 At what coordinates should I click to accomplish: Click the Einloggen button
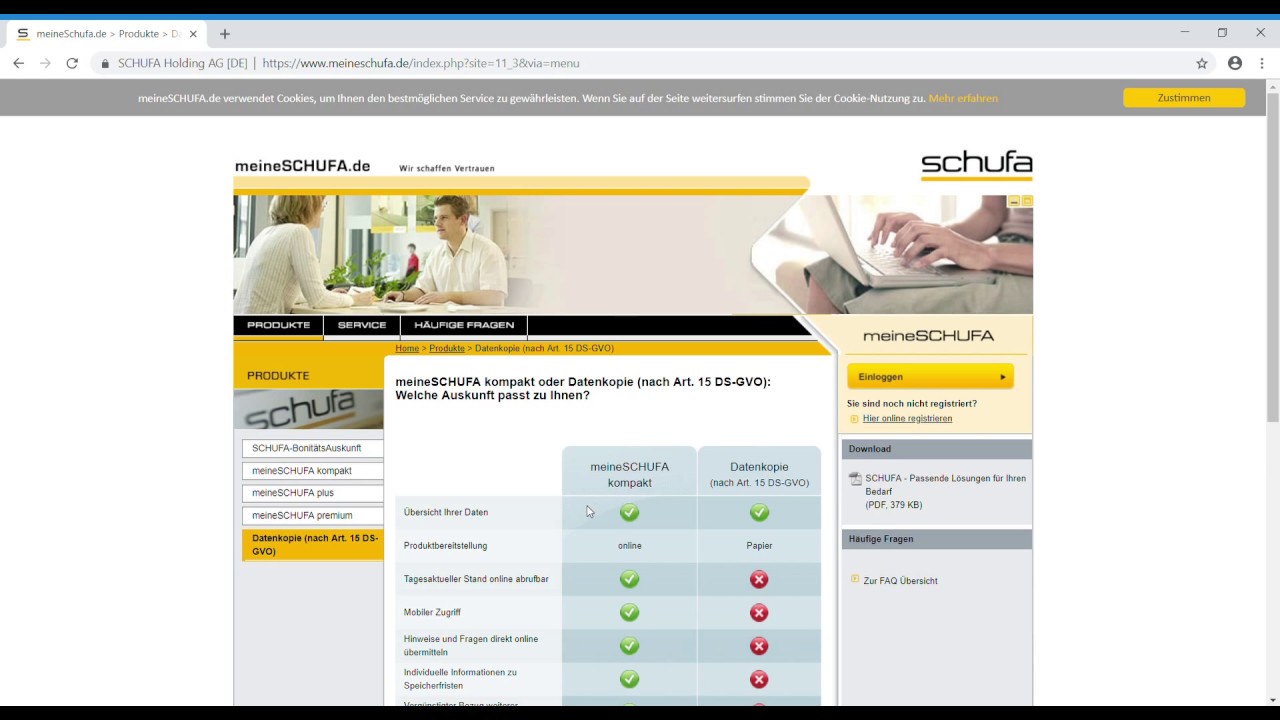930,377
